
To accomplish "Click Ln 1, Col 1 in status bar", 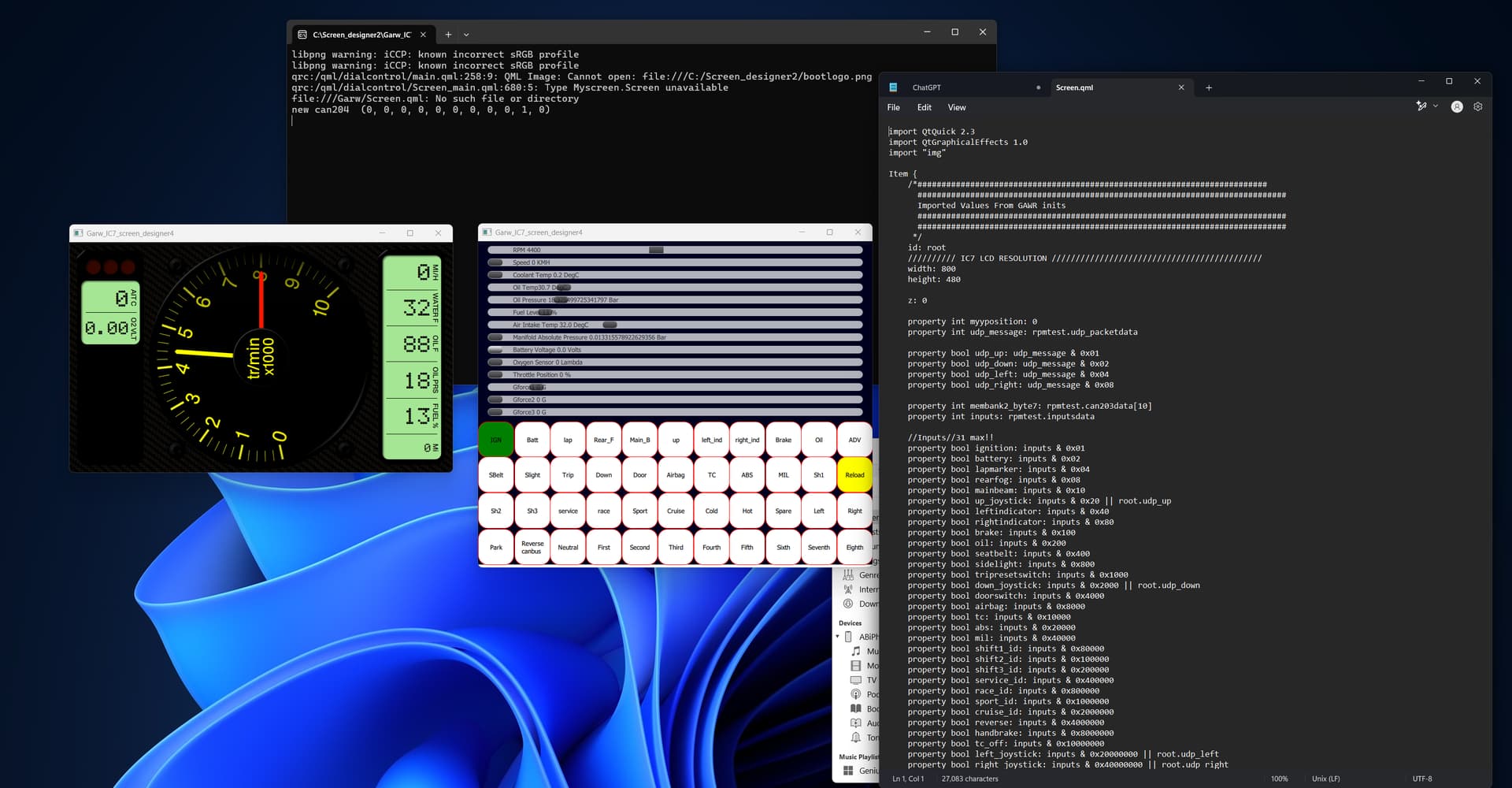I will pyautogui.click(x=908, y=779).
